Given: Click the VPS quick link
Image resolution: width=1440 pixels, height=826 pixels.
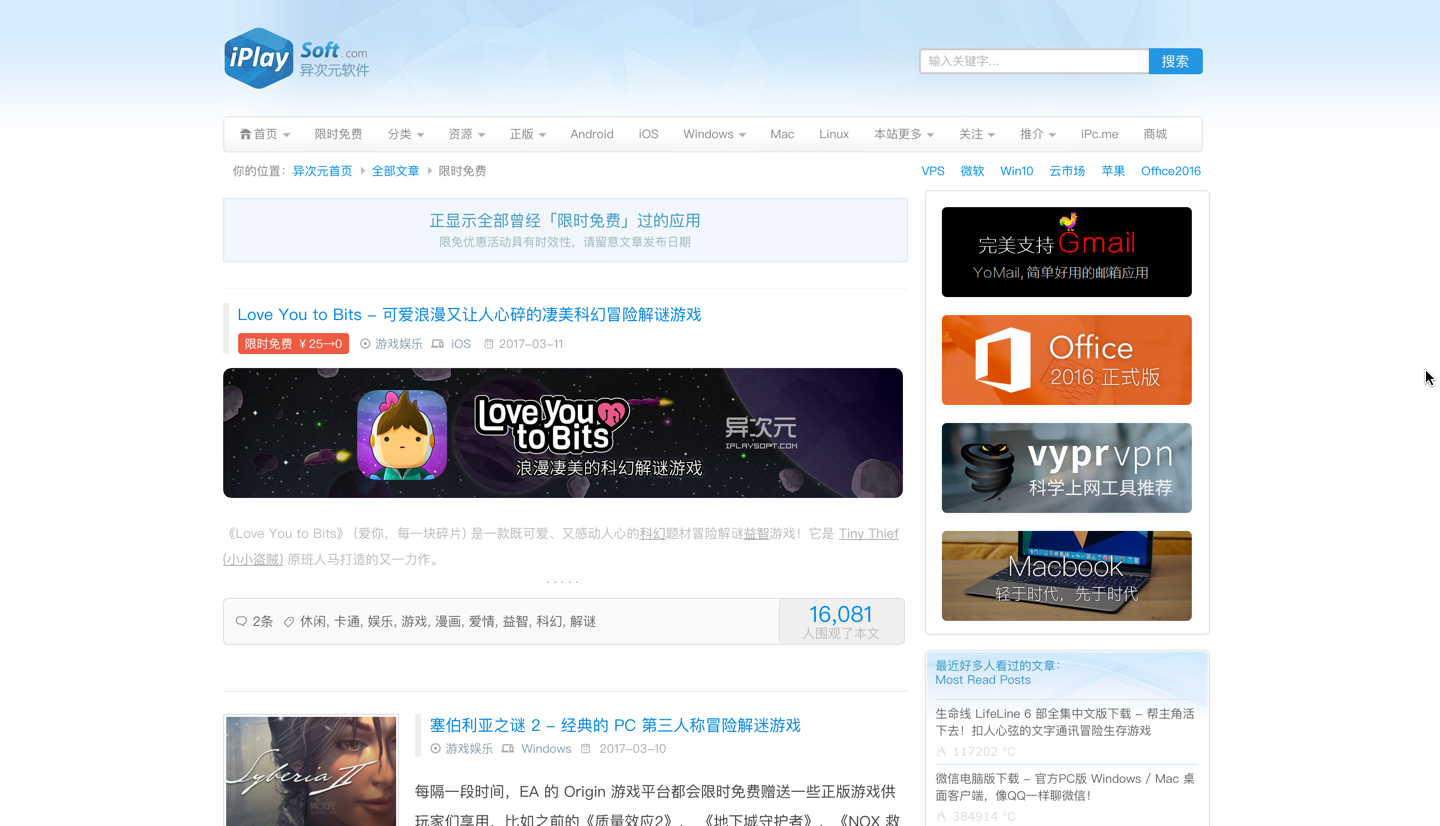Looking at the screenshot, I should click(x=933, y=171).
